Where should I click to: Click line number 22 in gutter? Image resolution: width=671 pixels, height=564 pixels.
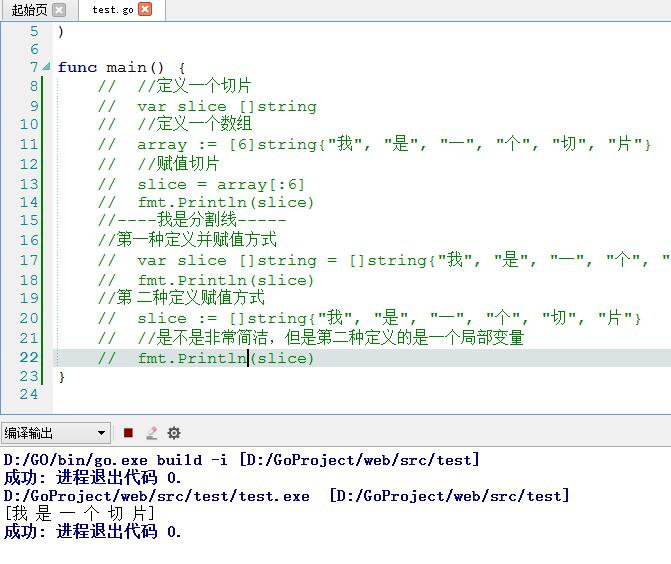click(29, 357)
